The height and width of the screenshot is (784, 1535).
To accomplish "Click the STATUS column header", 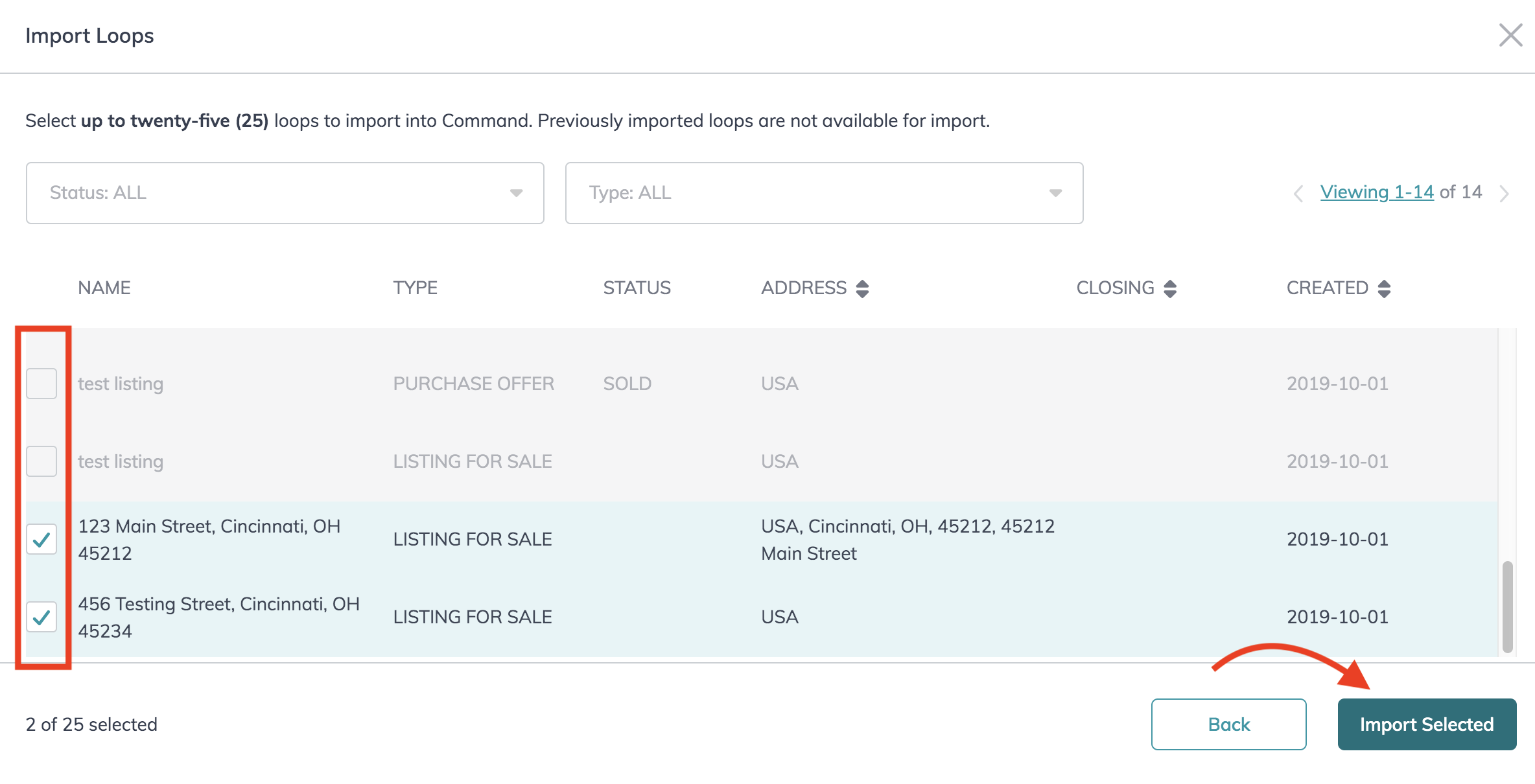I will [637, 288].
